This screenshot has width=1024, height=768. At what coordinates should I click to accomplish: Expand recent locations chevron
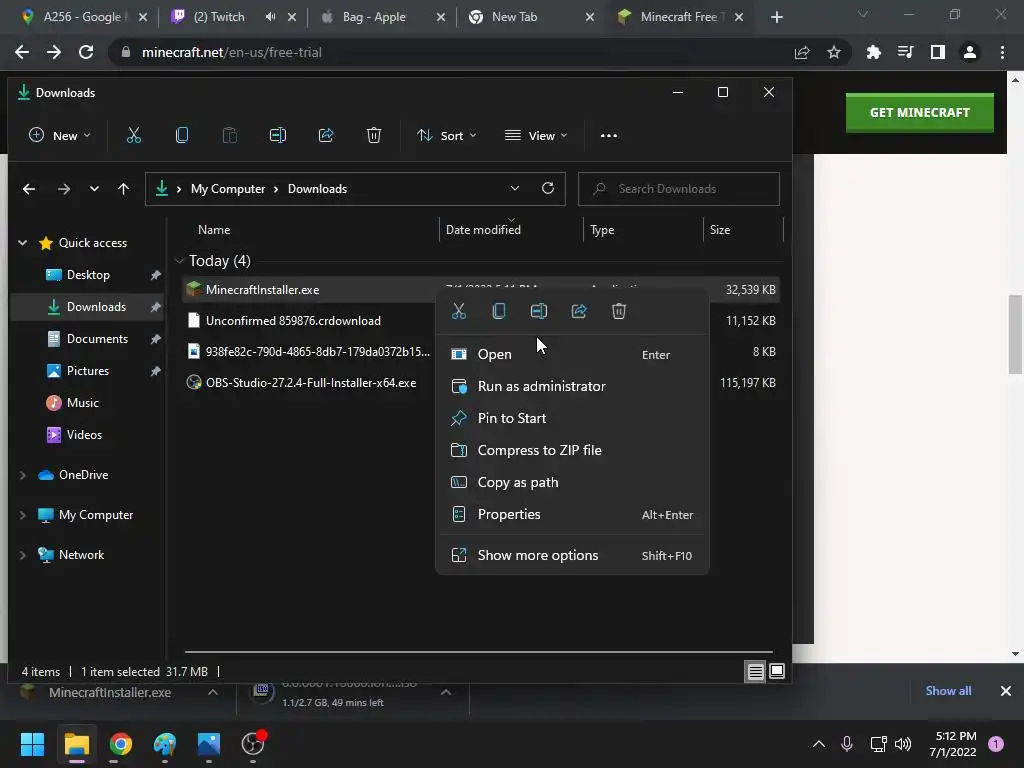94,189
